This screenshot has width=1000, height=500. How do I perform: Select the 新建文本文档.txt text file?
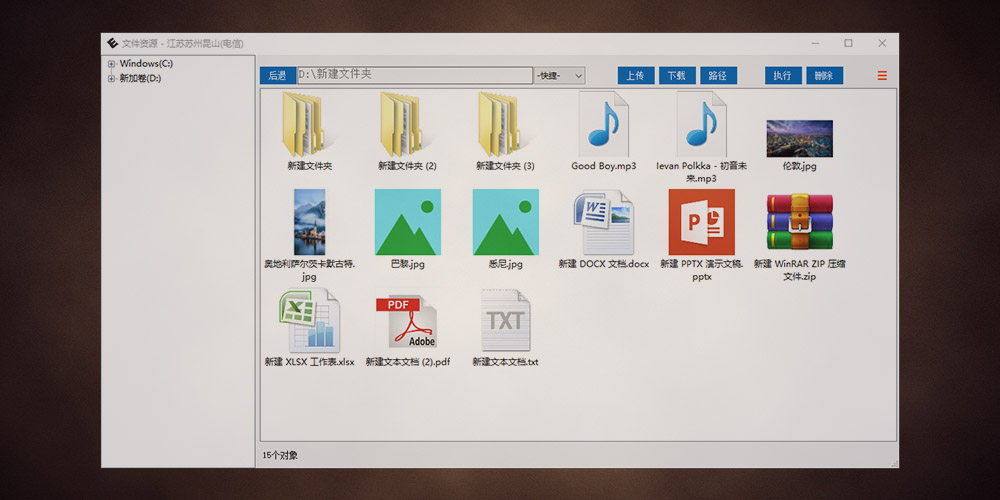pos(505,320)
